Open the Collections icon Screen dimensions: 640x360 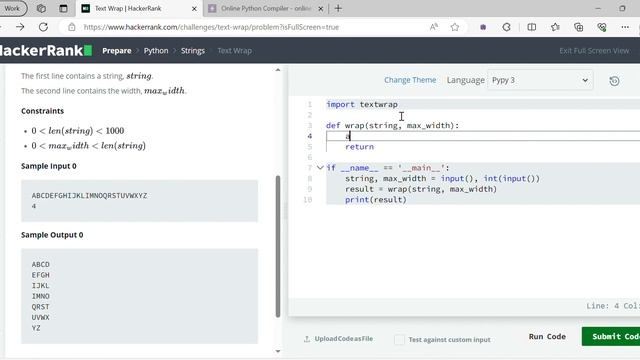578,27
